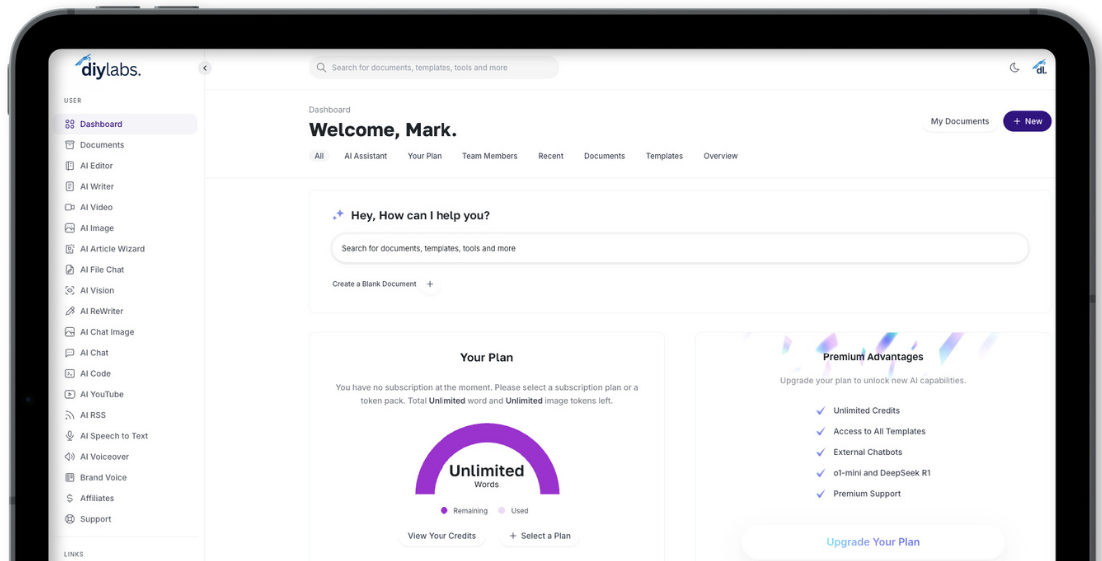Click the Remaining legend color dot

pos(443,511)
